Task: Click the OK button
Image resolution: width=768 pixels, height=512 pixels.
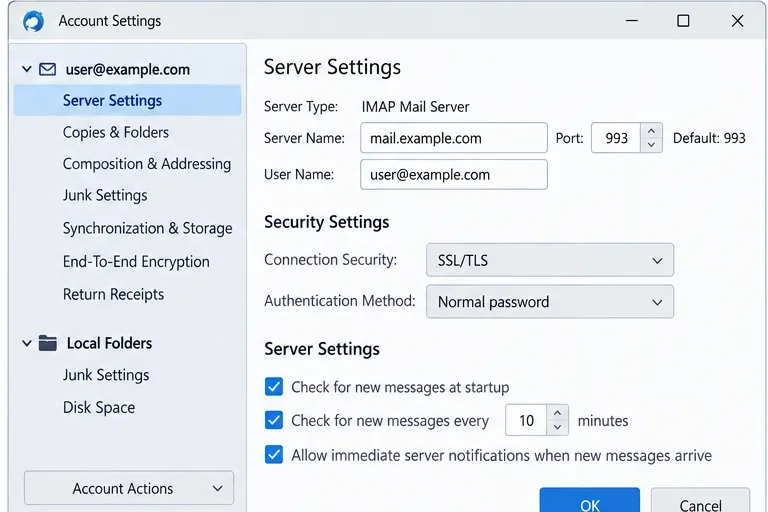Action: [590, 501]
